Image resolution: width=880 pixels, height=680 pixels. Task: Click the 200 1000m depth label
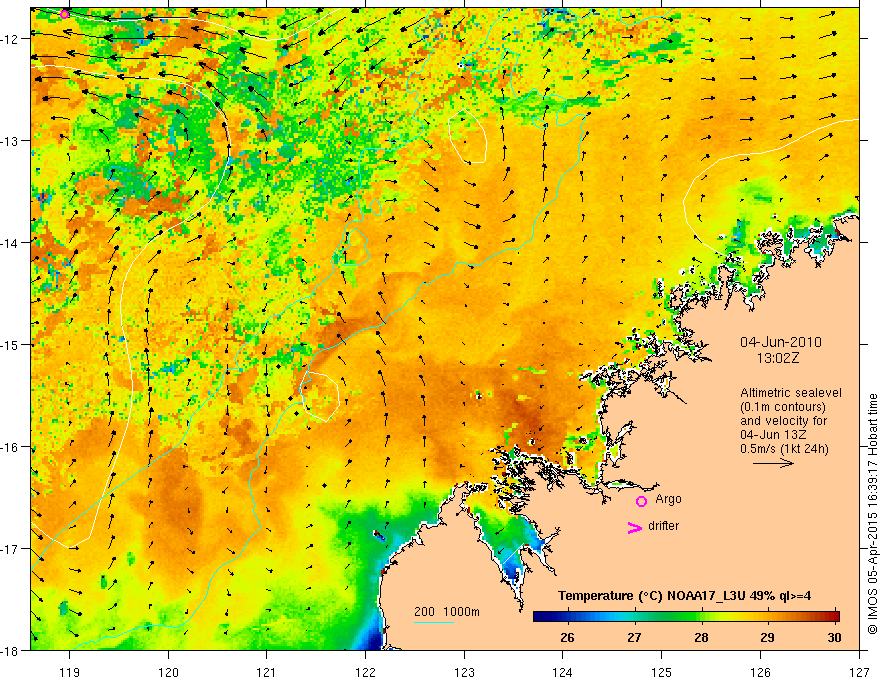click(x=447, y=612)
